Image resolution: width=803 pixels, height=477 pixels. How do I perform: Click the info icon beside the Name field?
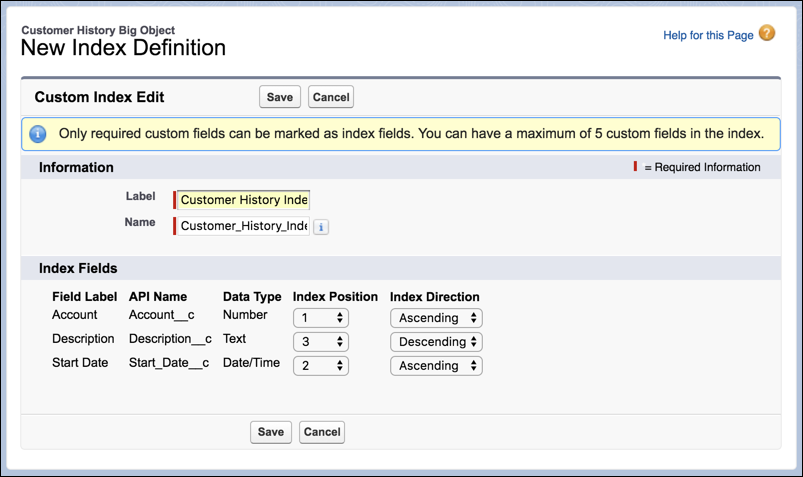(x=321, y=227)
